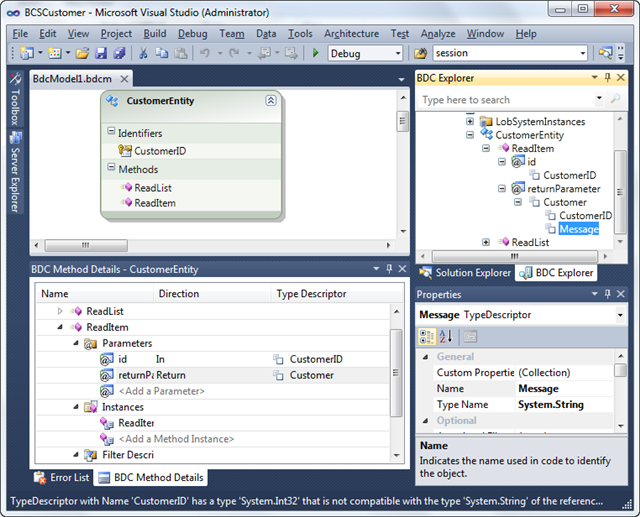Click the Open File folder icon
Viewport: 640px width, 517px height.
point(82,53)
